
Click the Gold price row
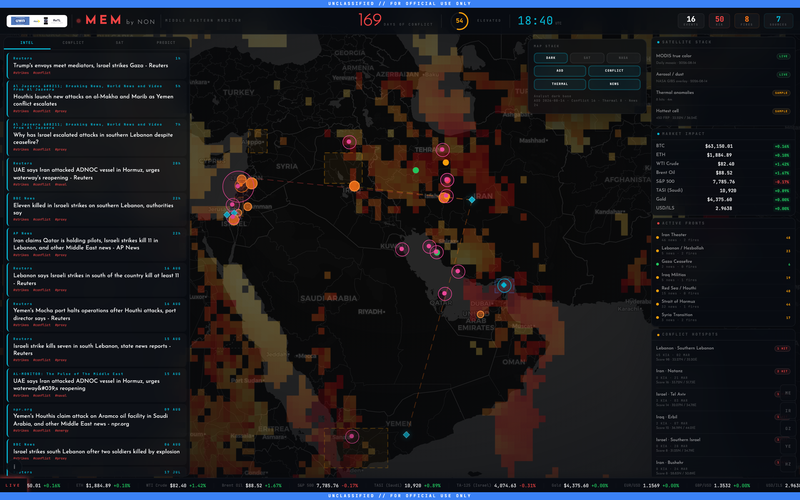point(723,199)
